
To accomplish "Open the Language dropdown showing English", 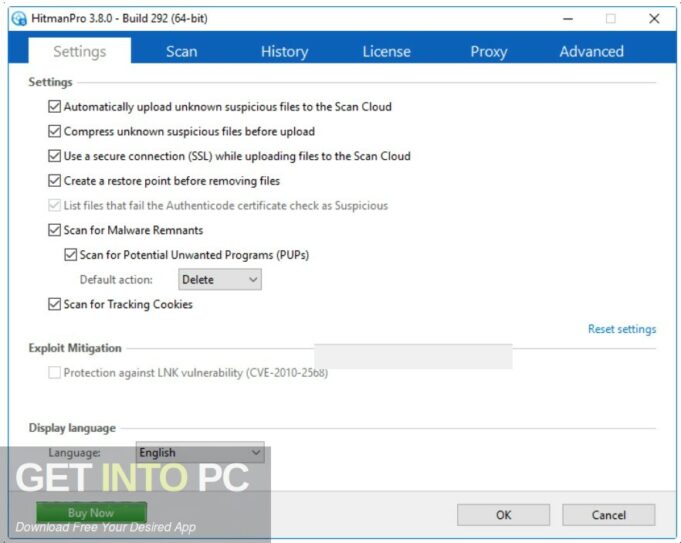I will (x=200, y=453).
